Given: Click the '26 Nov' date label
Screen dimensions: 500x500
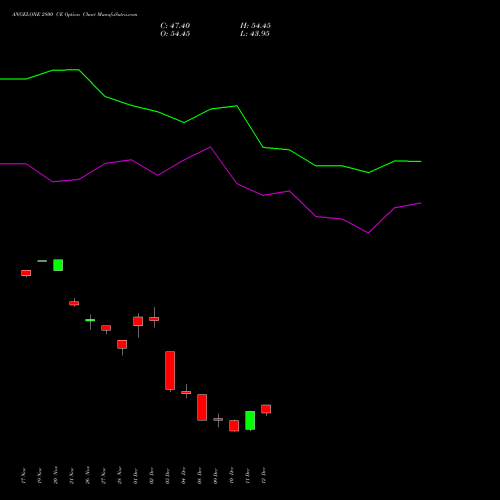Looking at the screenshot, I should click(x=87, y=476).
